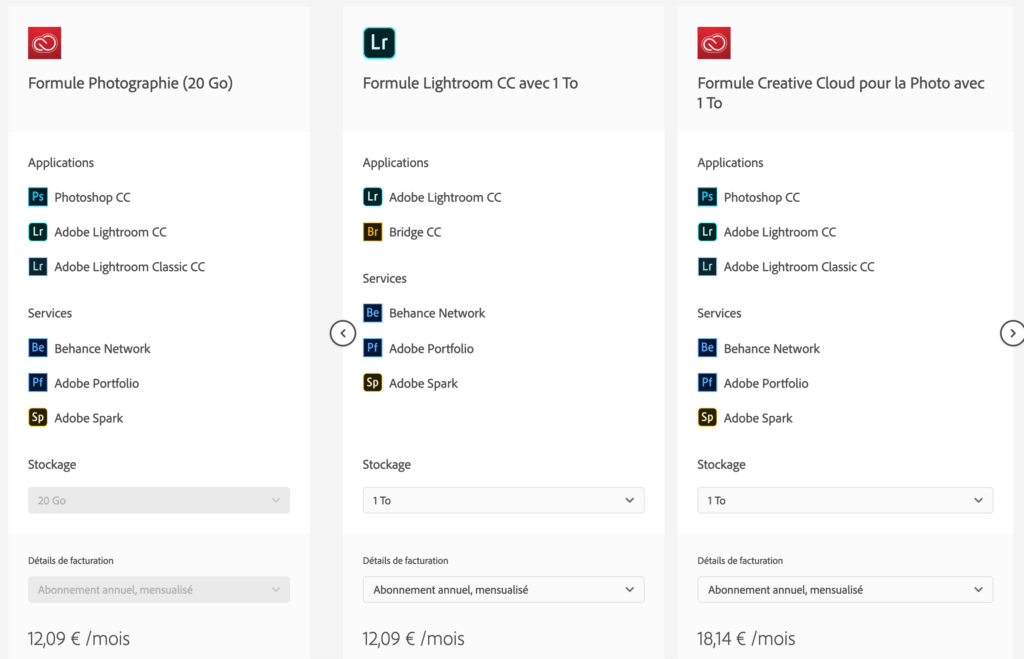The width and height of the screenshot is (1024, 659).
Task: Click Adobe Lightroom Classic CC label in Creative Cloud card
Action: (799, 267)
